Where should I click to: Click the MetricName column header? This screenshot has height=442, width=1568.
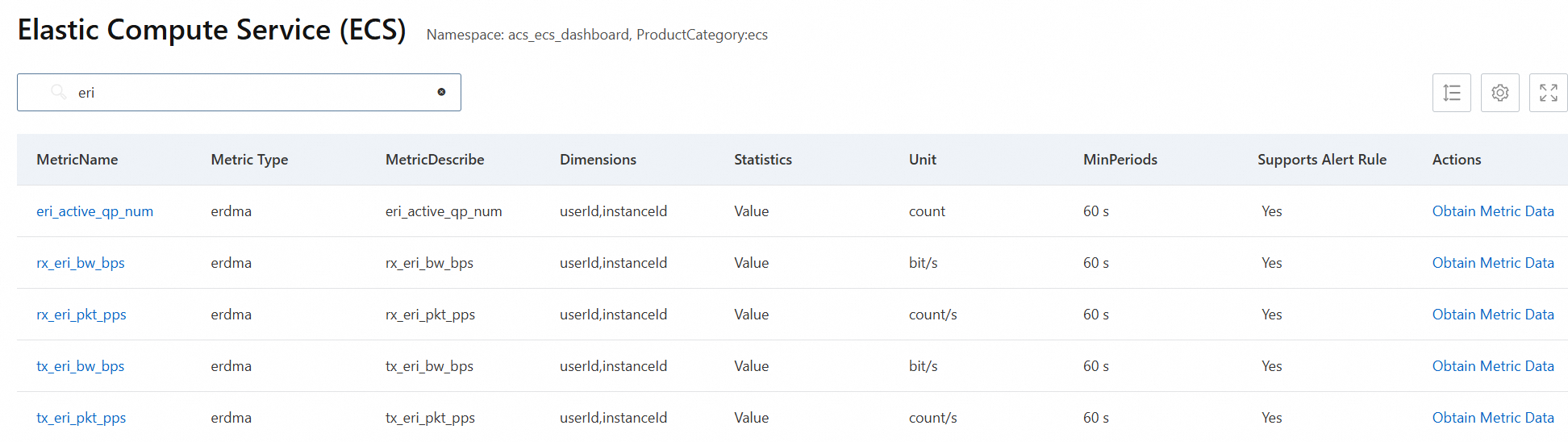(x=77, y=160)
